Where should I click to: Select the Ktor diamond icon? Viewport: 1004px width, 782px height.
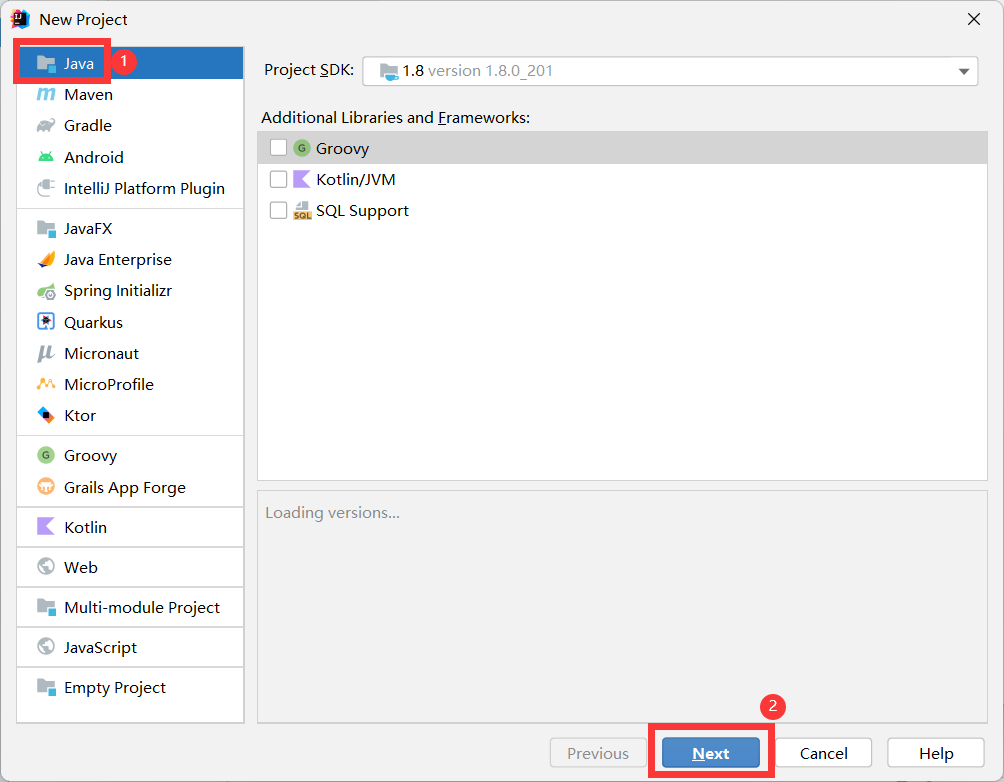(x=46, y=416)
